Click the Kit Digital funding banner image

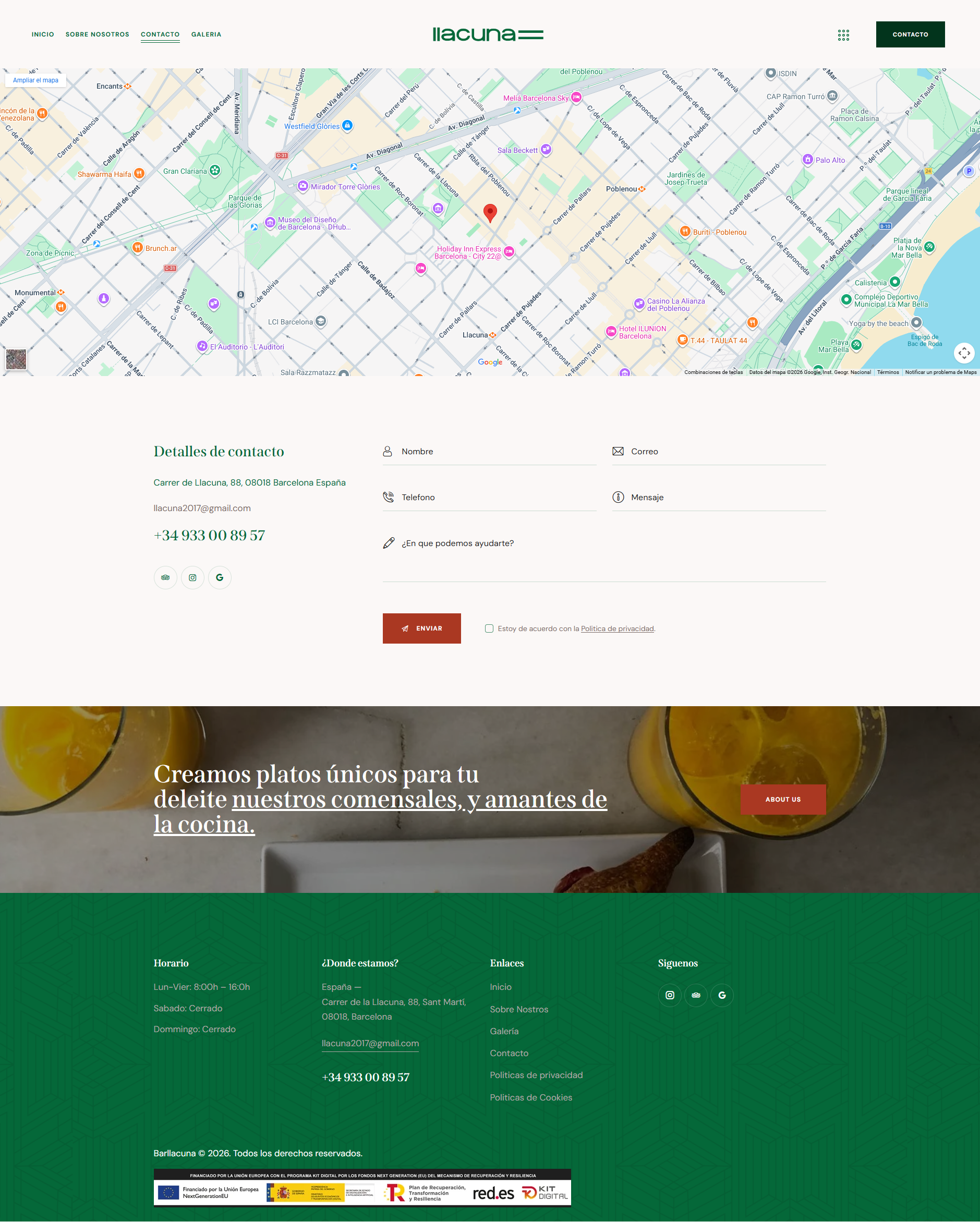point(362,1188)
